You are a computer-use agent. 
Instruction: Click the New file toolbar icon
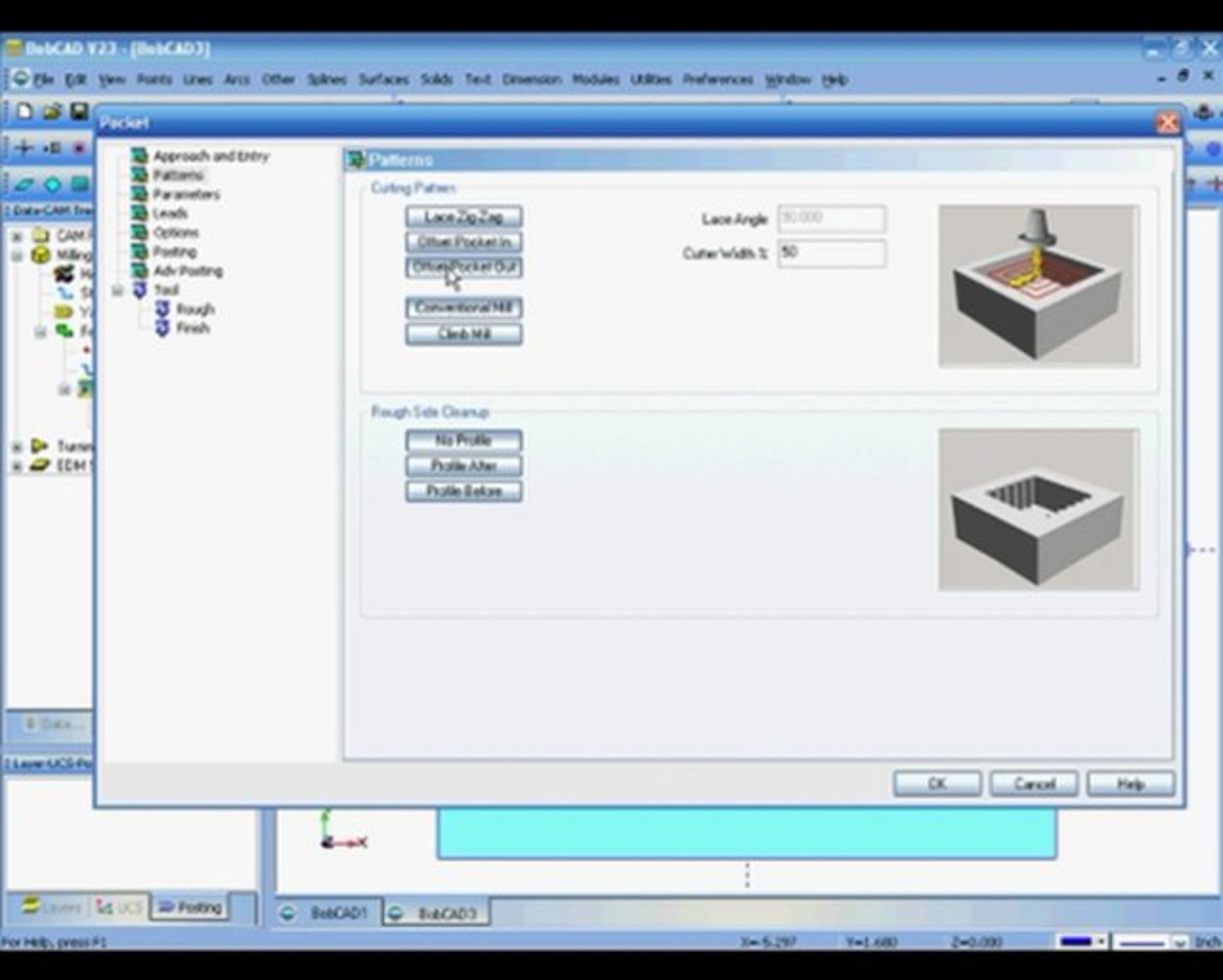point(24,111)
